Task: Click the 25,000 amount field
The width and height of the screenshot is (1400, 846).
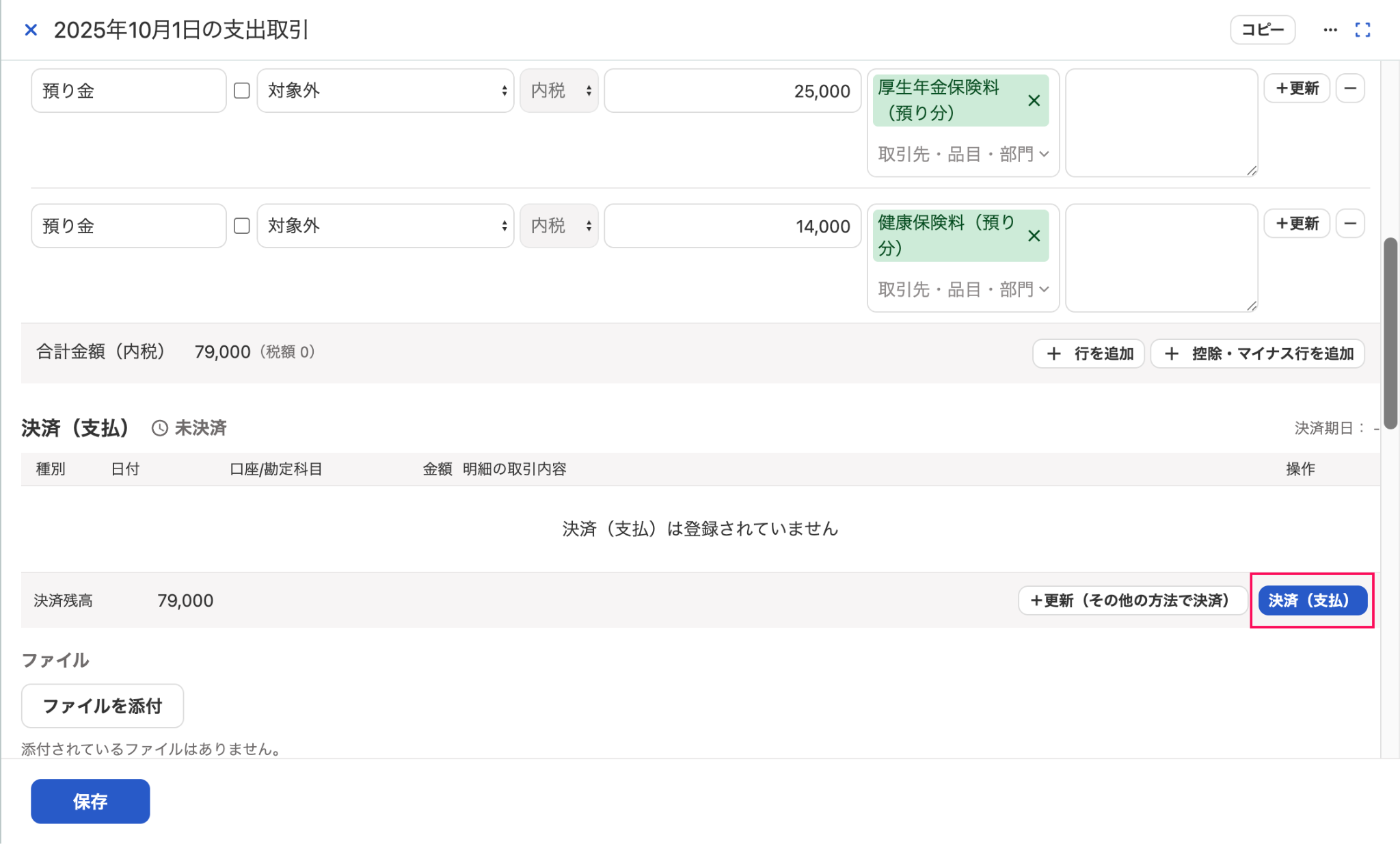Action: pos(732,90)
